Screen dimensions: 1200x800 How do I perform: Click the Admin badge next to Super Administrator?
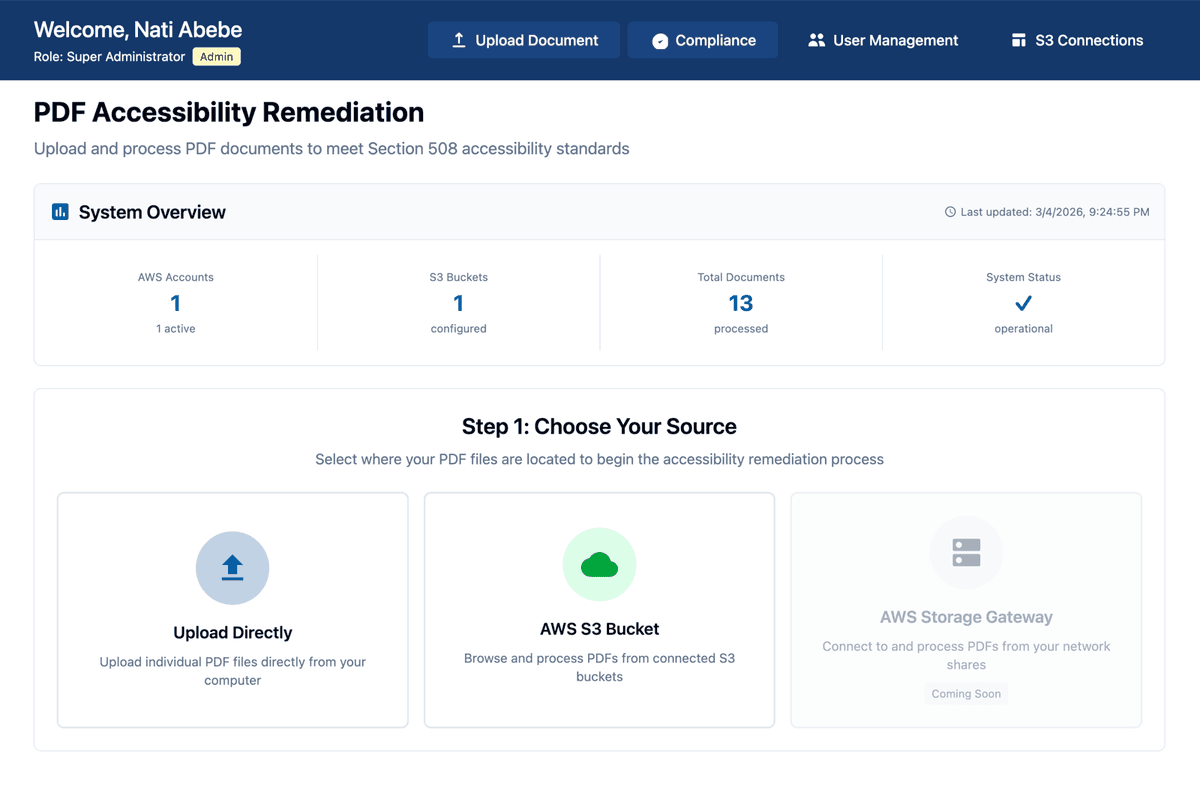216,56
